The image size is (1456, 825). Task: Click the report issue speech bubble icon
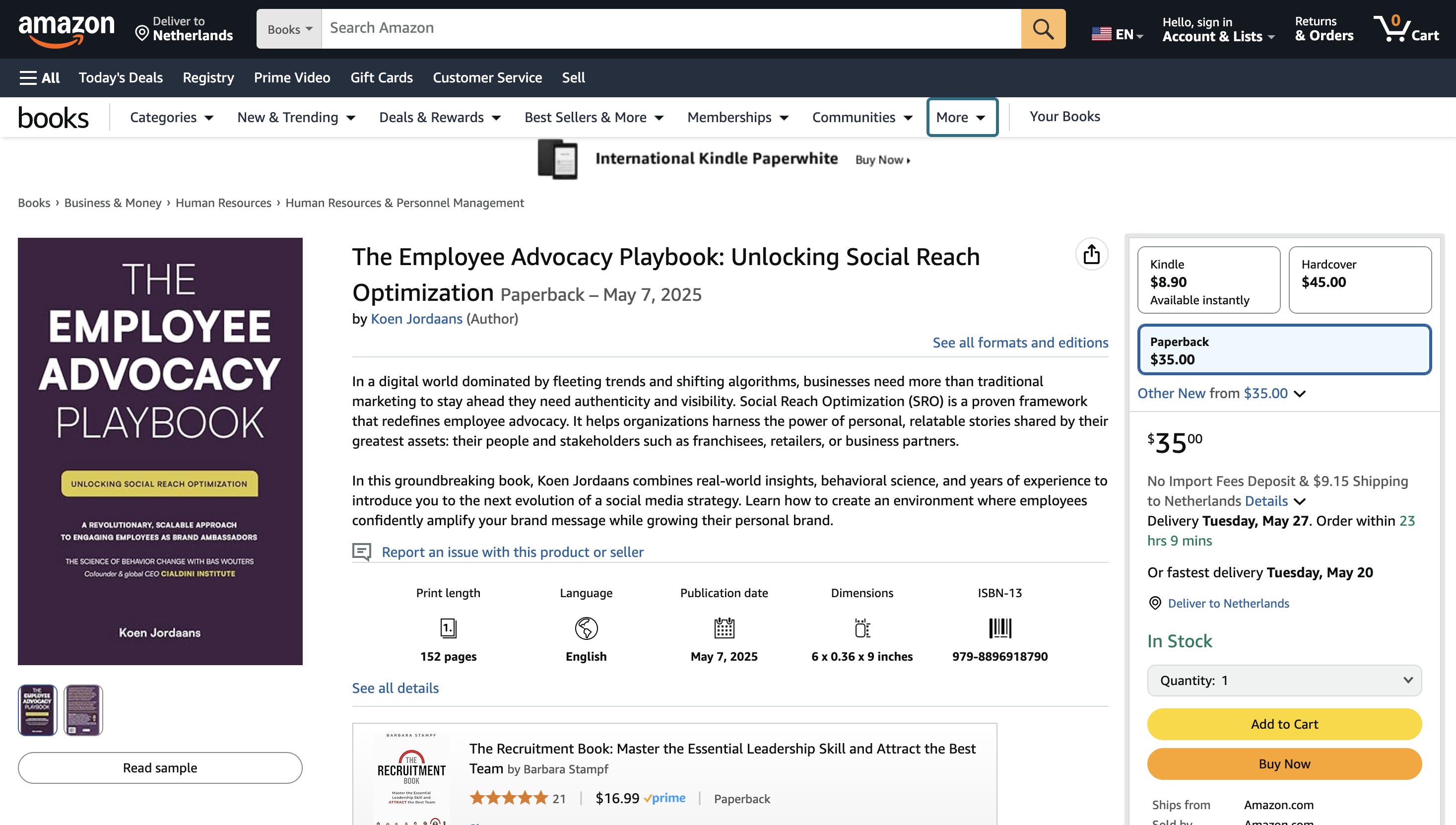coord(362,551)
